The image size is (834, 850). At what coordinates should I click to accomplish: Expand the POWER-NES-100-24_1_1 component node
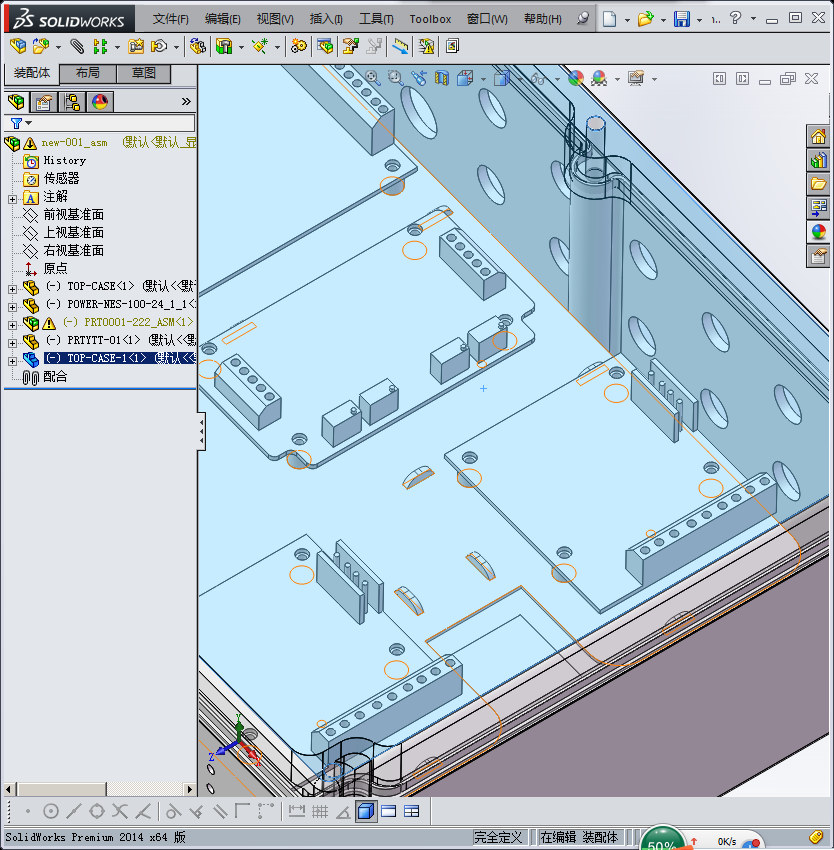click(x=12, y=307)
